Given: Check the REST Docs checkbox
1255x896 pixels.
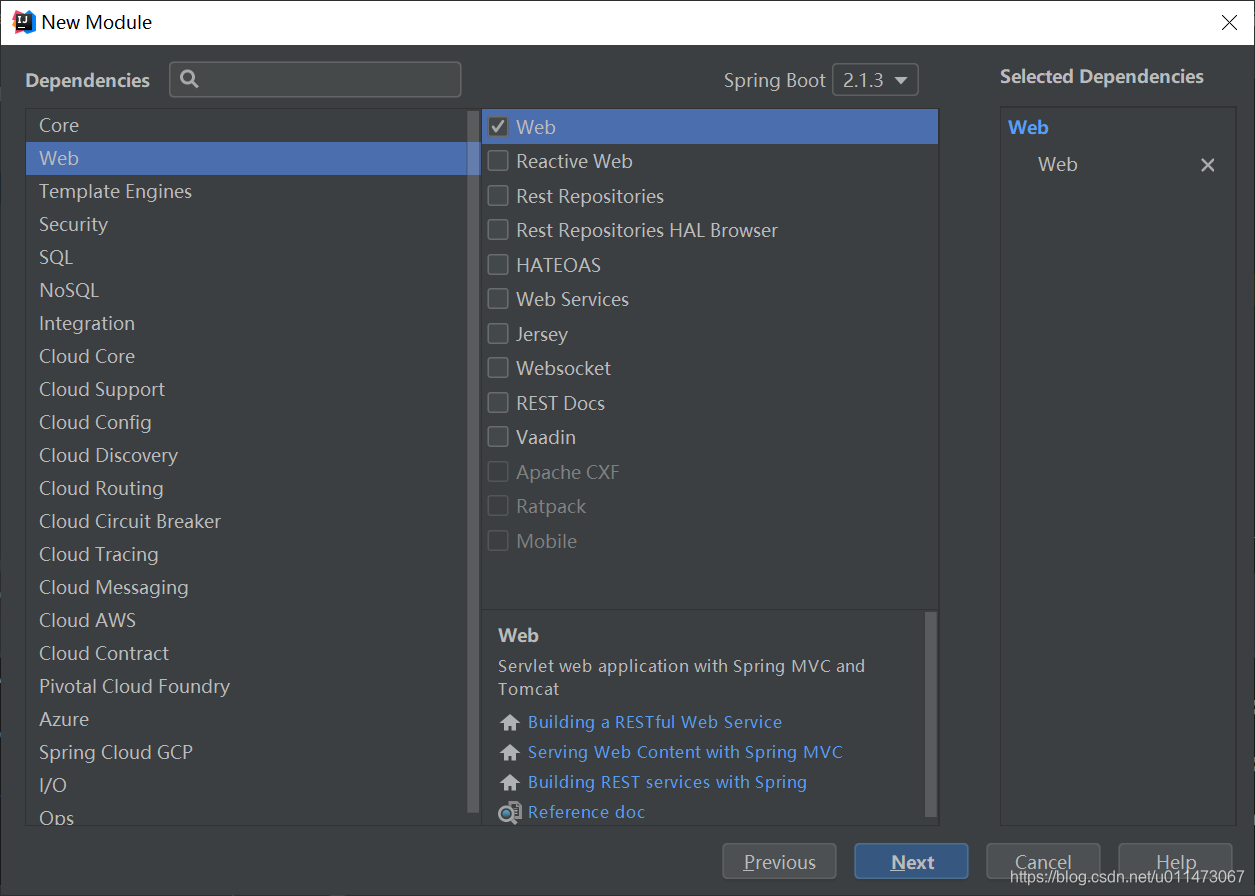Looking at the screenshot, I should tap(498, 403).
